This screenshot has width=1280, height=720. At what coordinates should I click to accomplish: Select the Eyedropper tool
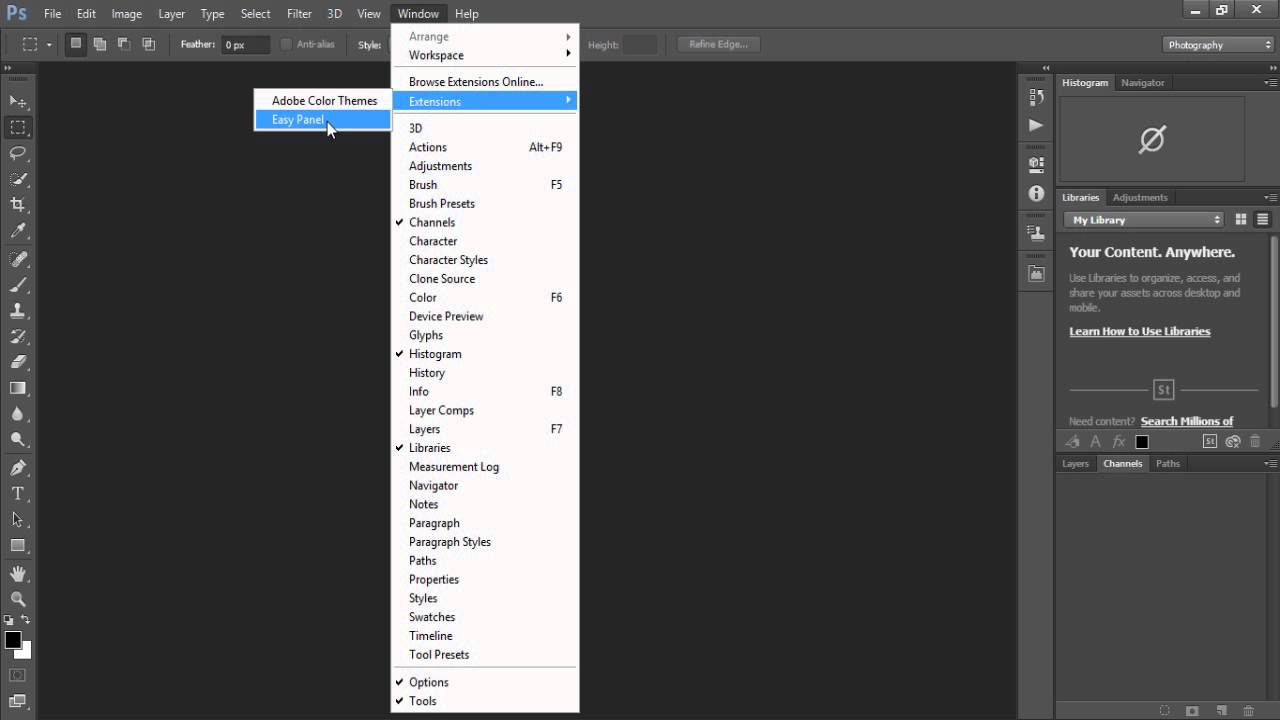18,231
